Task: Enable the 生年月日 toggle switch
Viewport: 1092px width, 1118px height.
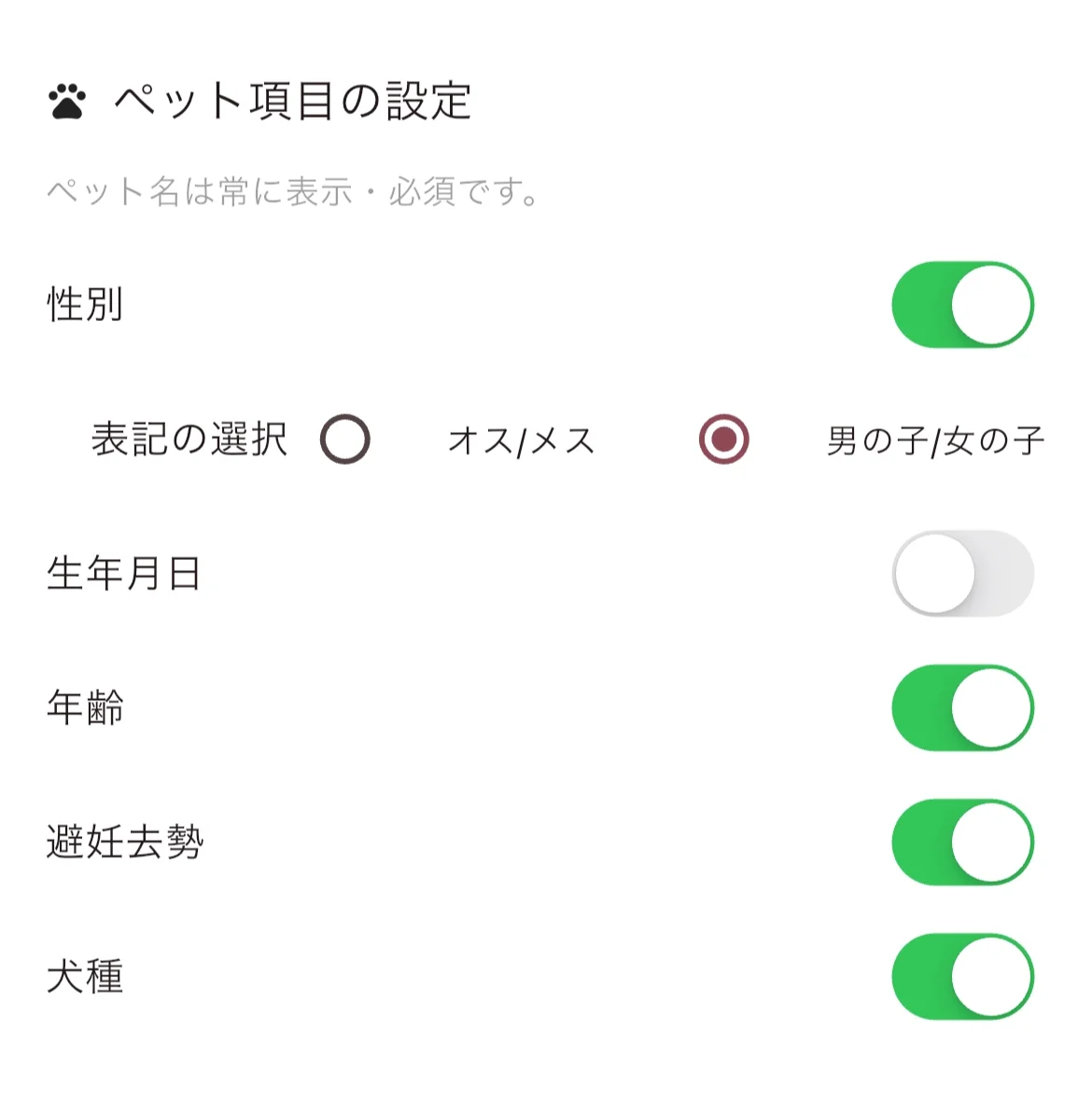Action: pos(962,574)
